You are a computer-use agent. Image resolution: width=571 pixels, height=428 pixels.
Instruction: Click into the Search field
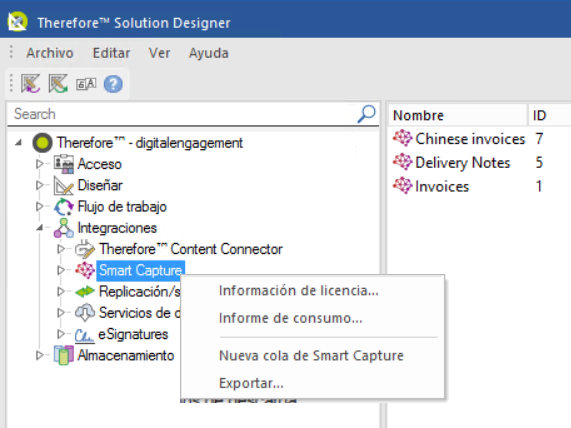[x=182, y=114]
